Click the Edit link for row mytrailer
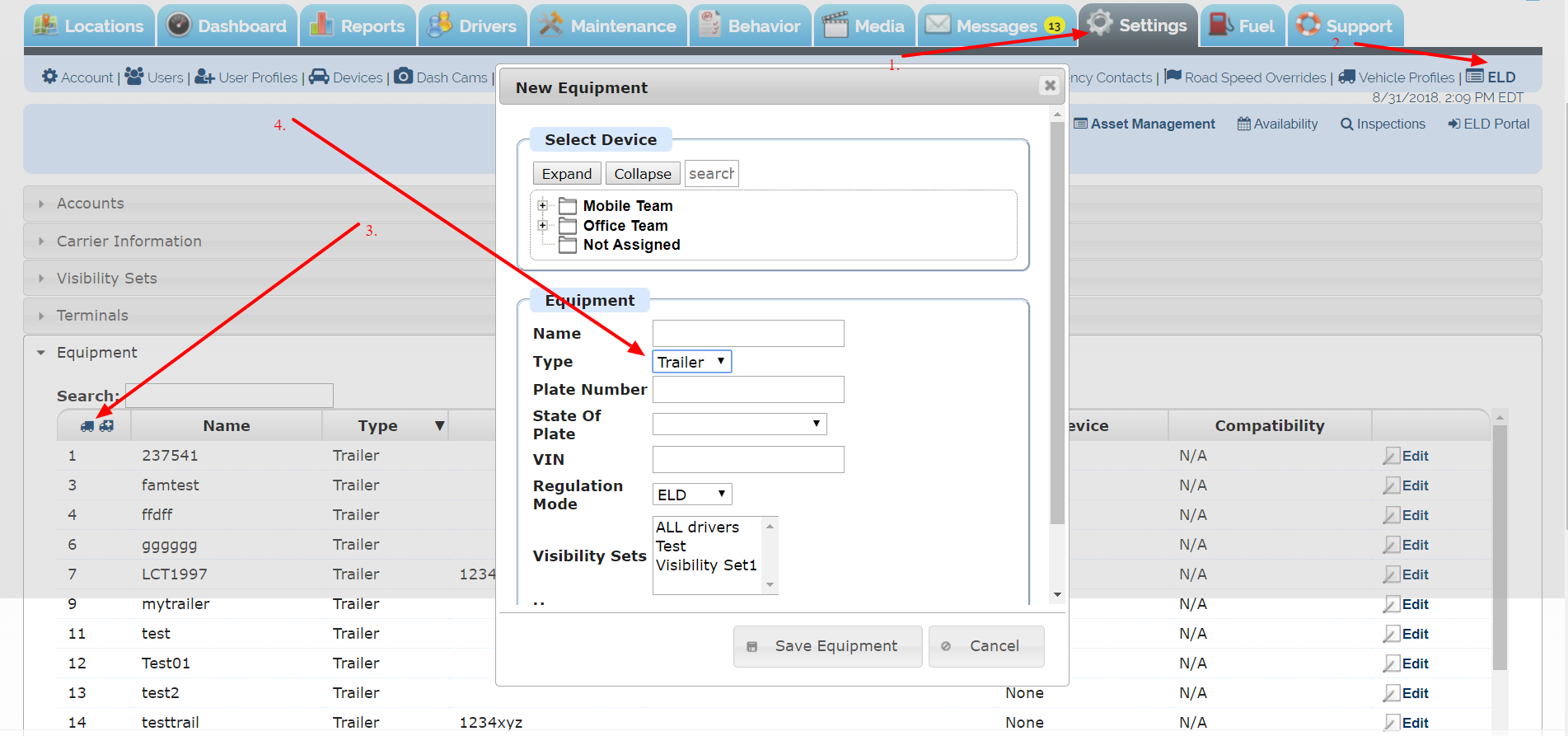 1415,604
